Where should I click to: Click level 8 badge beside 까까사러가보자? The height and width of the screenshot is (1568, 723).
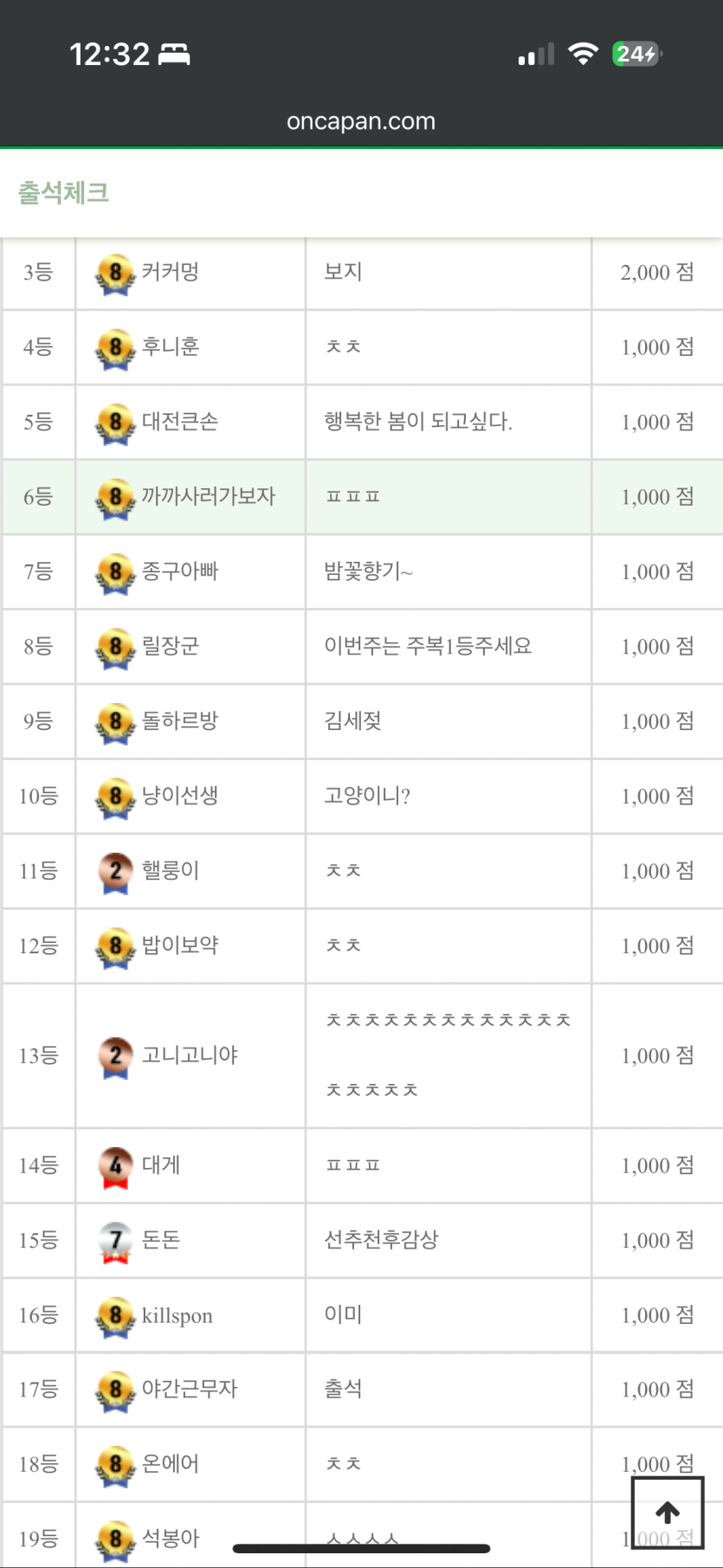tap(115, 498)
